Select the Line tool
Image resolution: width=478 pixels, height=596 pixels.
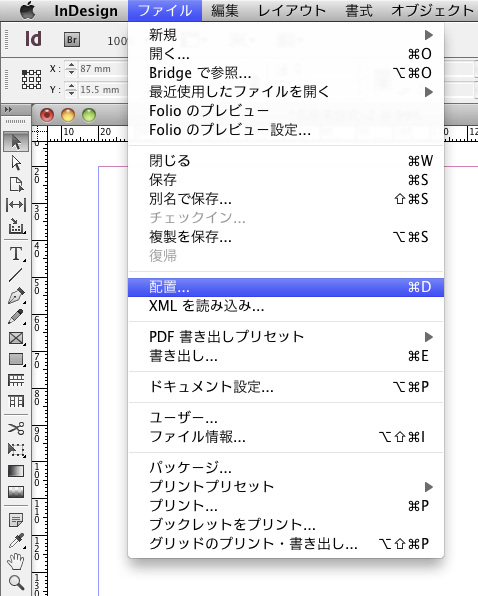pyautogui.click(x=16, y=274)
